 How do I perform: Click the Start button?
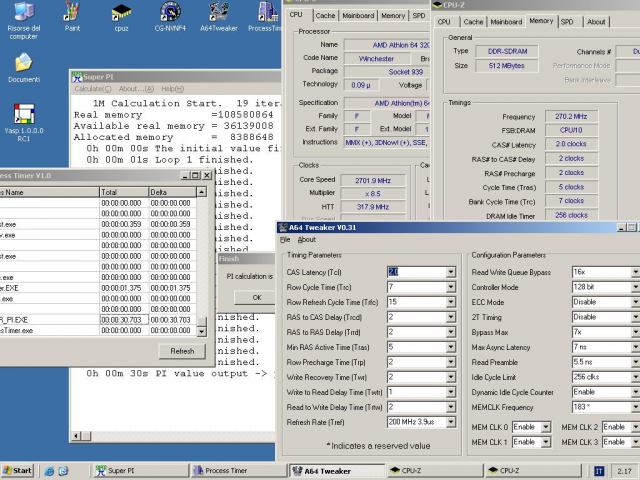point(17,471)
